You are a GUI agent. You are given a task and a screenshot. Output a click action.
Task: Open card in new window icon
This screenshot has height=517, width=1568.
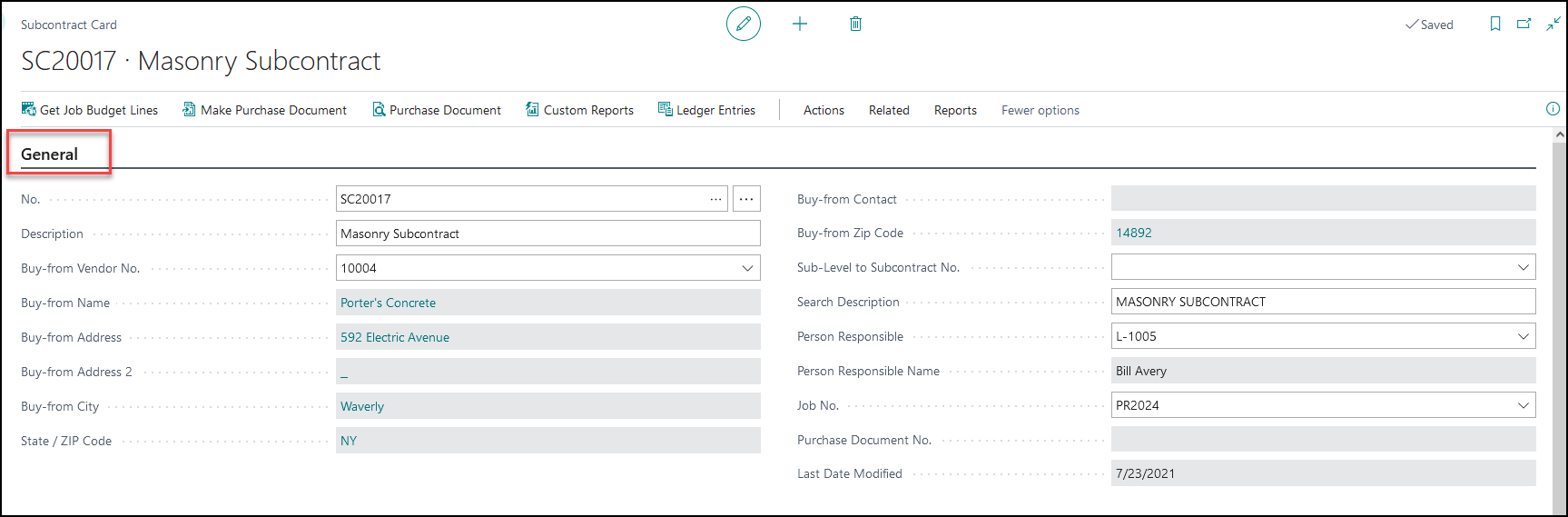[1524, 24]
